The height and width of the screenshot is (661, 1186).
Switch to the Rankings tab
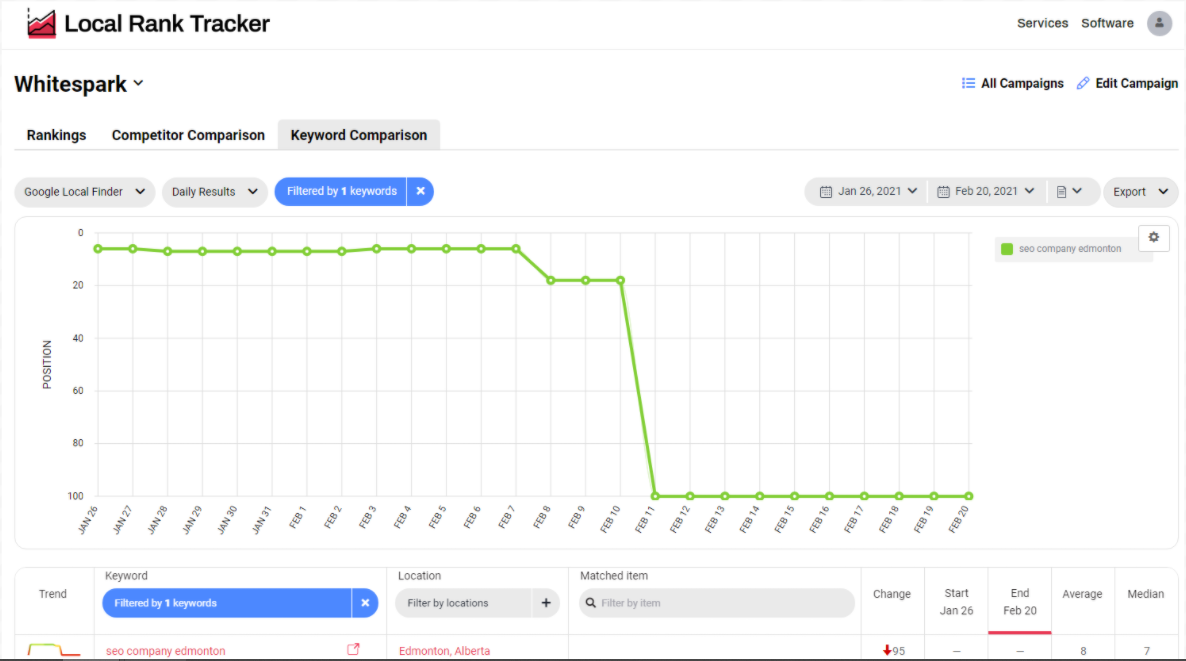click(x=56, y=135)
